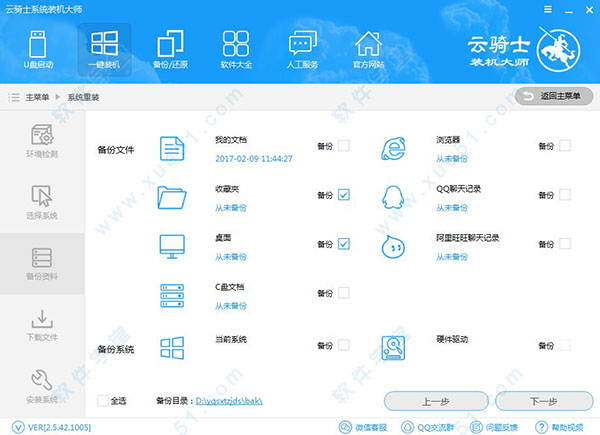The width and height of the screenshot is (600, 435).
Task: Open the 软件大全 tab
Action: click(236, 50)
